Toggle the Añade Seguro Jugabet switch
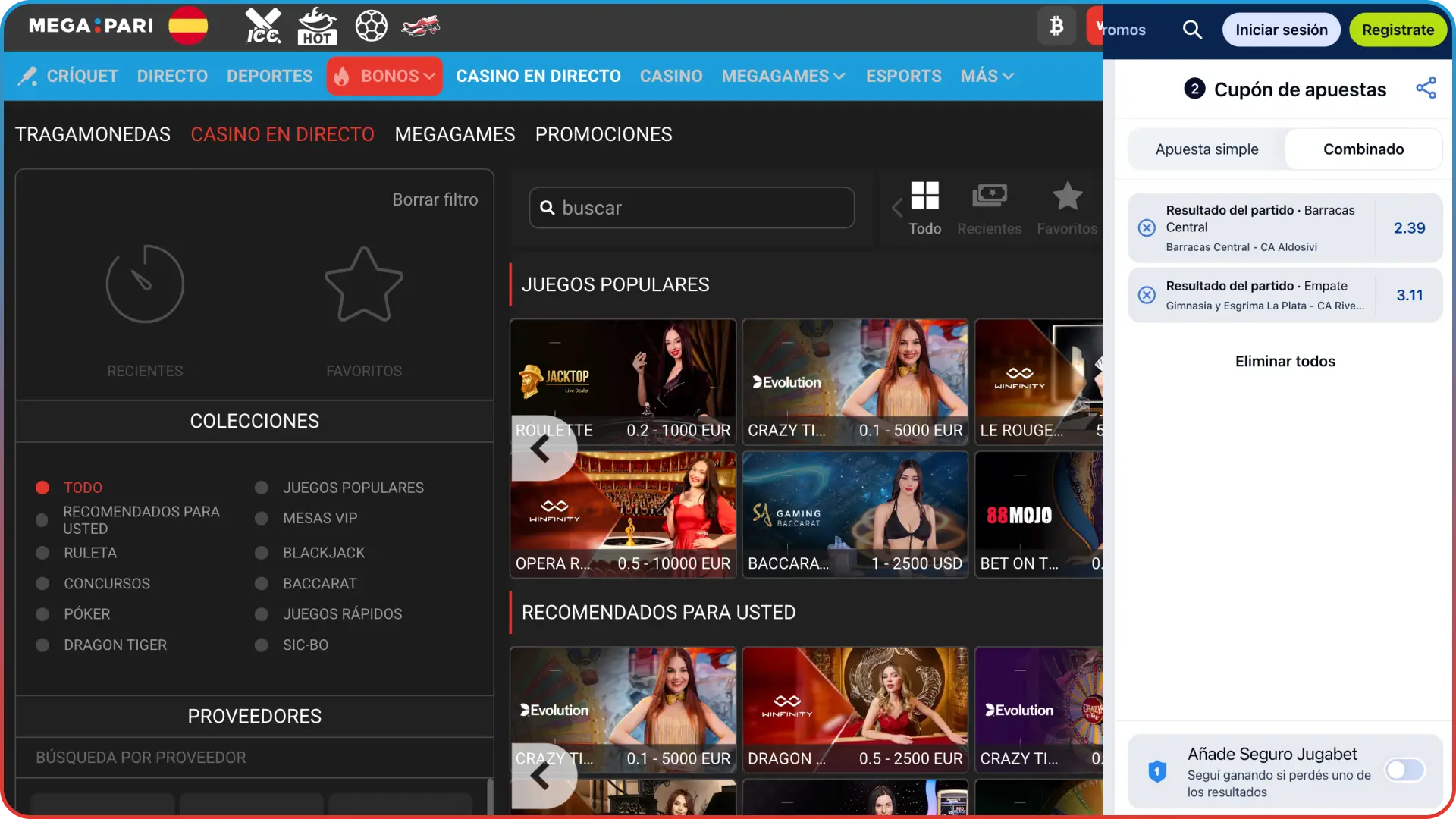 (1405, 770)
